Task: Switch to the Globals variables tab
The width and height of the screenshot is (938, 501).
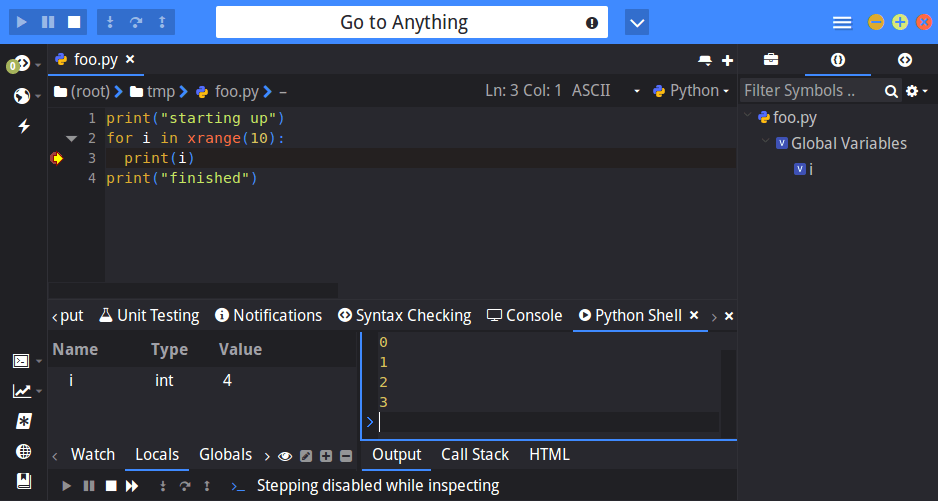Action: pyautogui.click(x=226, y=455)
